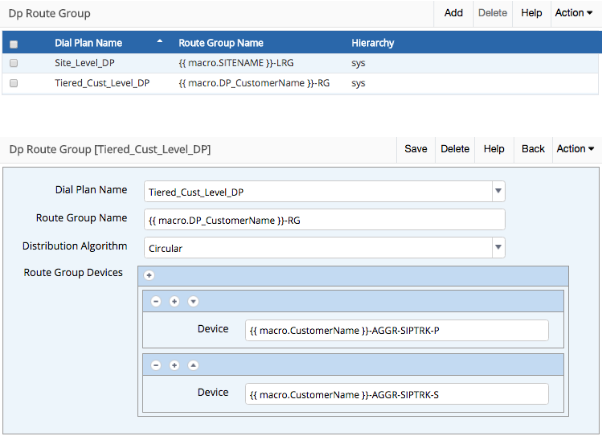
Task: Remove the AGGR-SIPTRK-S device entry
Action: pos(157,365)
